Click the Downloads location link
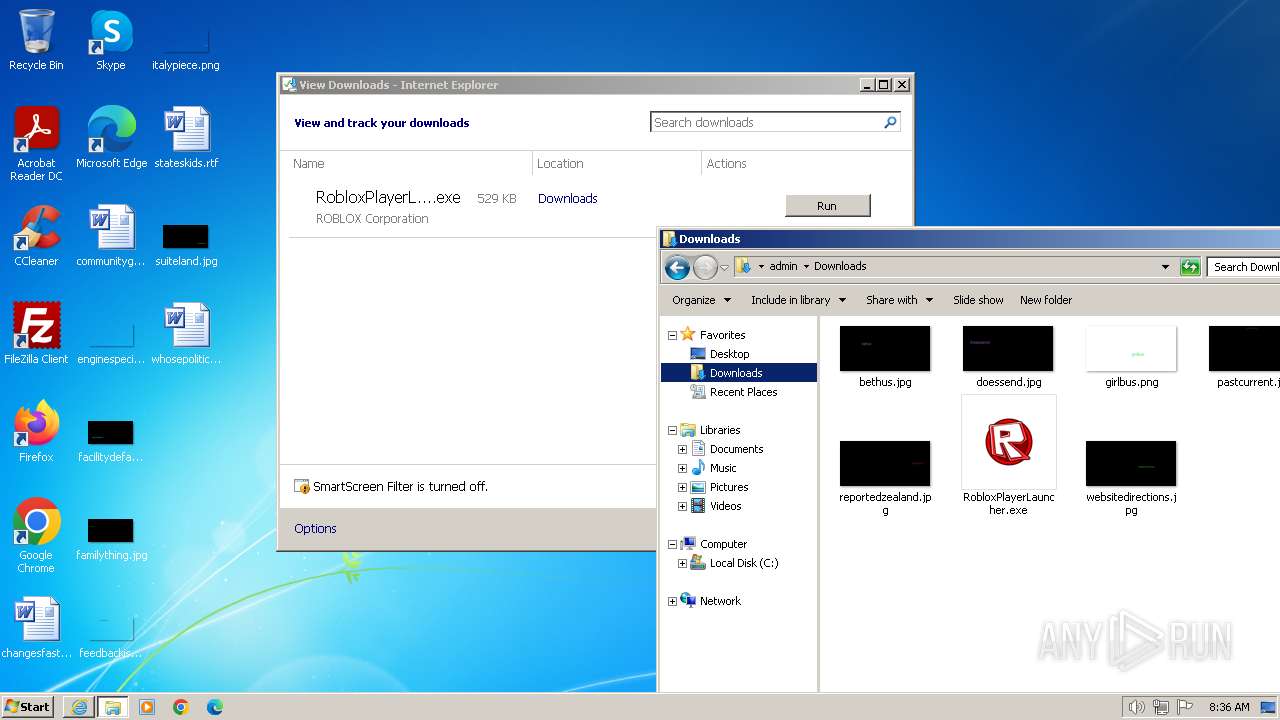The image size is (1280, 720). point(567,198)
